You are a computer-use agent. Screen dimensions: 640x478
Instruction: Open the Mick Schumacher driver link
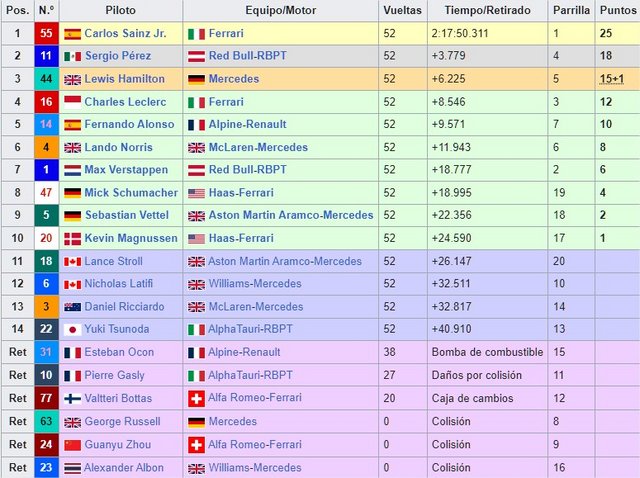coord(131,193)
